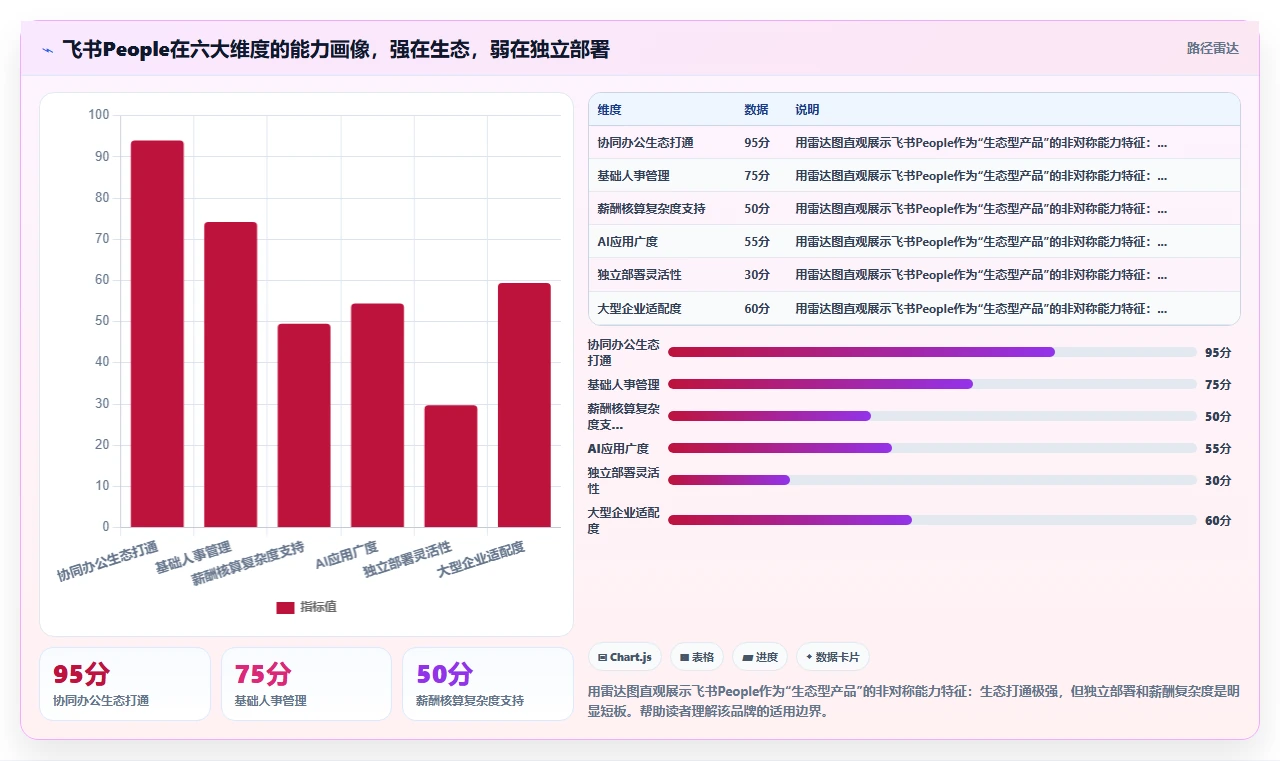
Task: Open the 50分 薪酬核算复杂度支持 data card
Action: [x=488, y=684]
